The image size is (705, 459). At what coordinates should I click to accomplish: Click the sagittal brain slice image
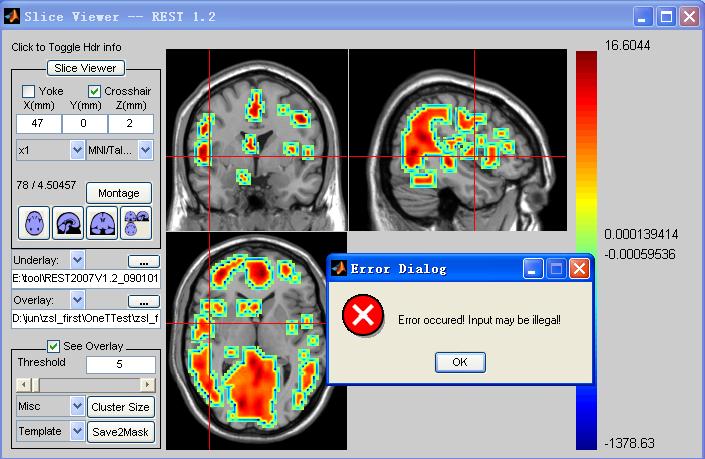pos(458,140)
